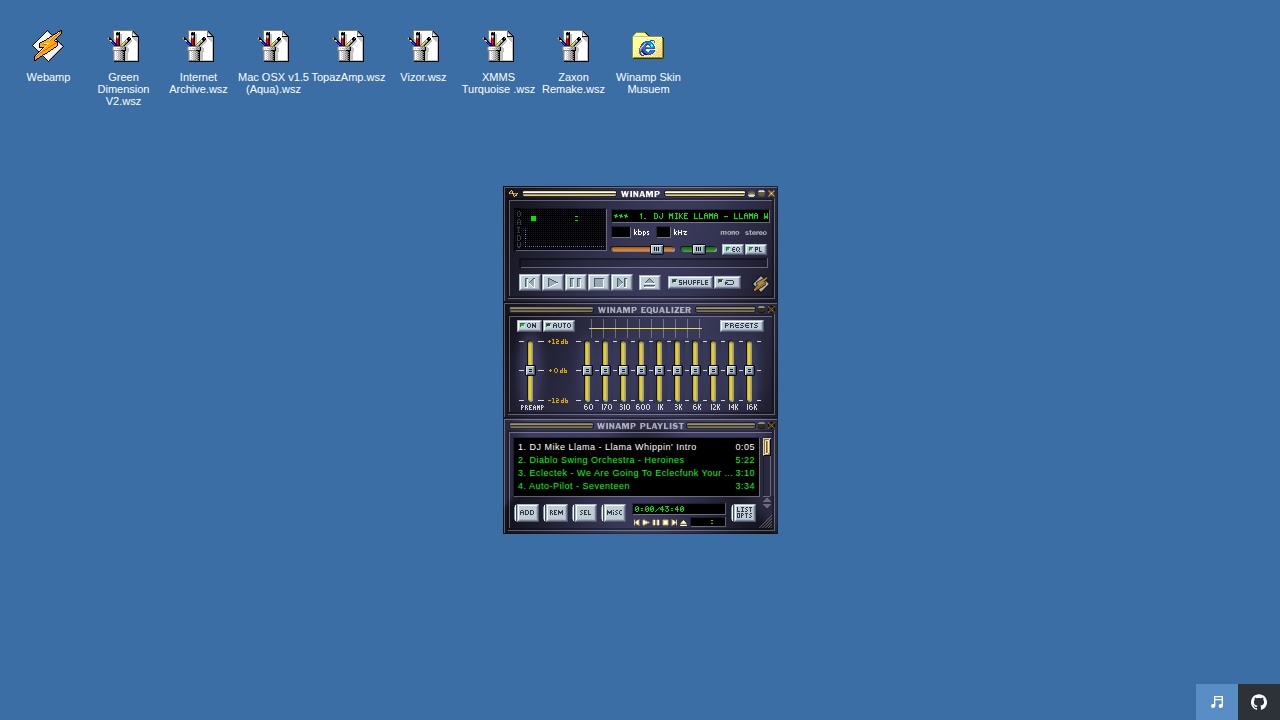Screen dimensions: 1280x720
Task: Click the 3K equalizer band slider
Action: coord(677,371)
